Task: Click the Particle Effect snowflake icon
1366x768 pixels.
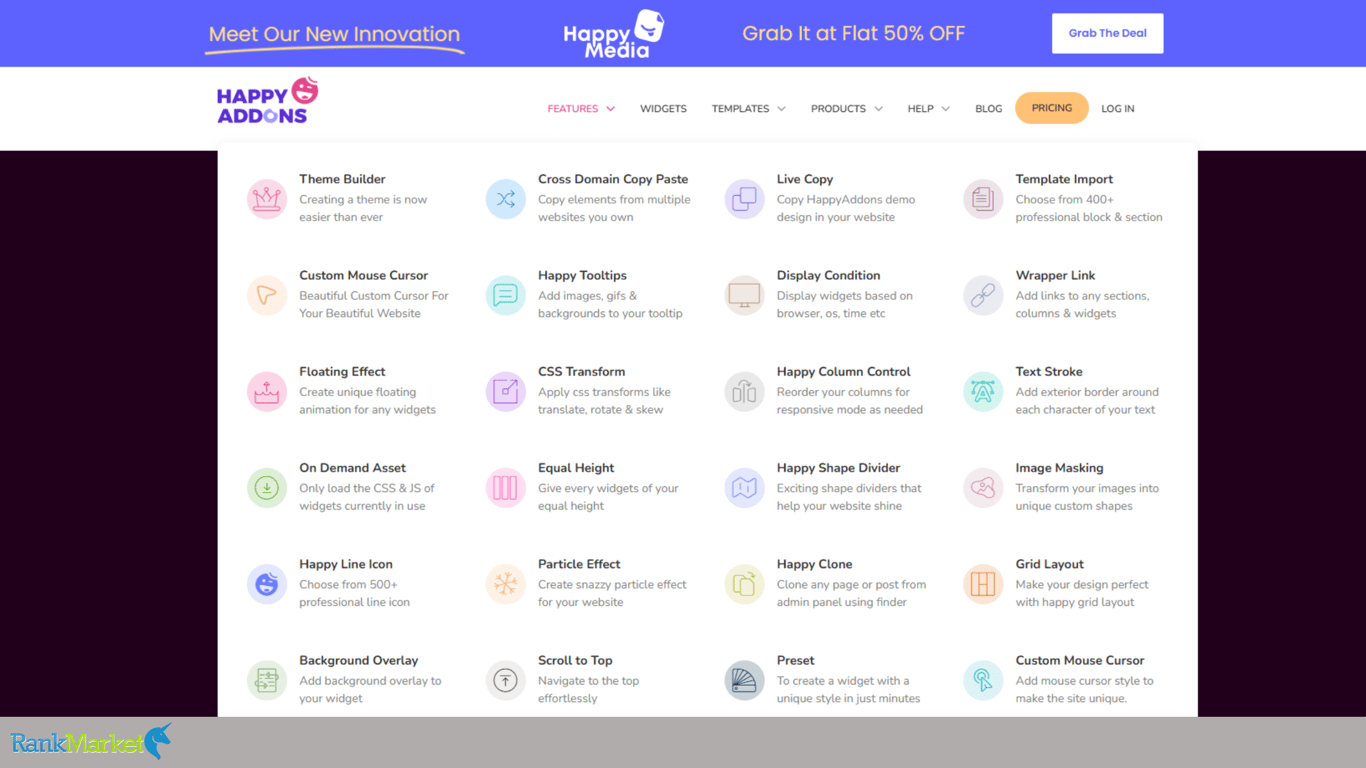Action: coord(506,584)
